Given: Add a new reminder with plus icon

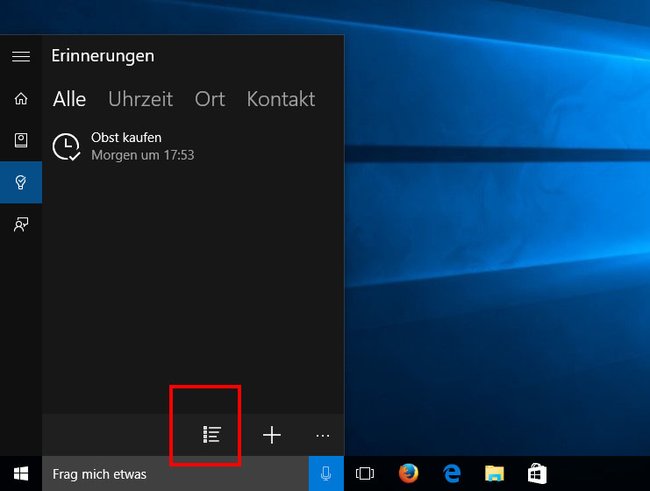Looking at the screenshot, I should pos(272,435).
